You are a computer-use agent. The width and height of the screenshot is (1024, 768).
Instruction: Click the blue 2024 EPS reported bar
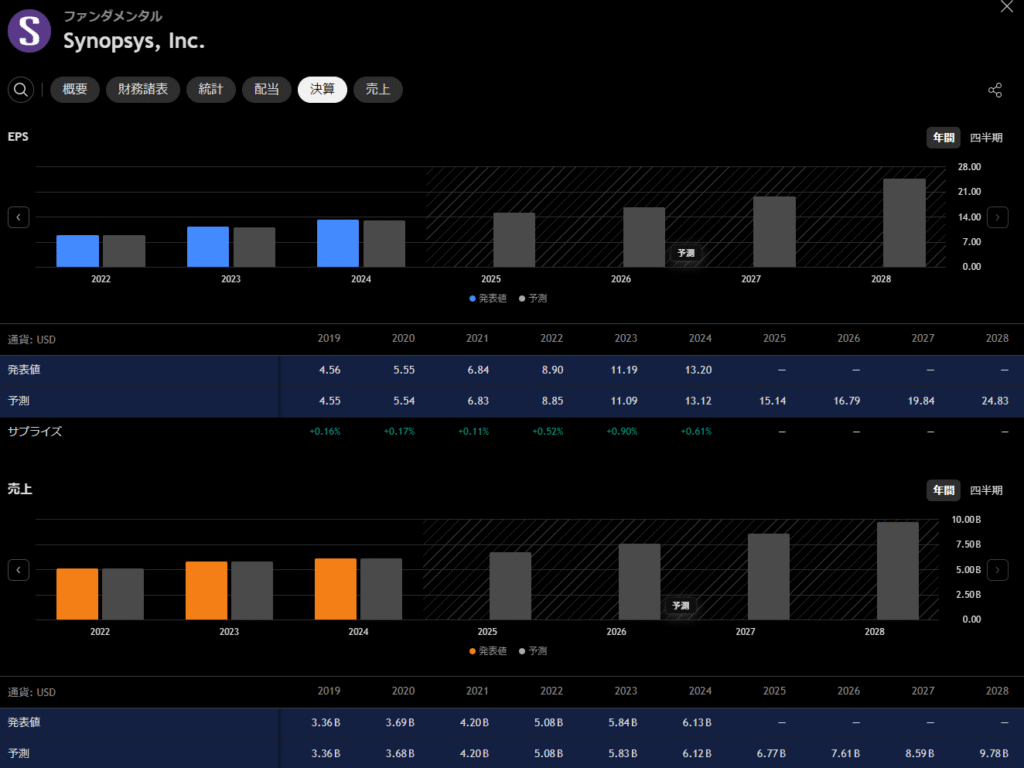point(338,243)
